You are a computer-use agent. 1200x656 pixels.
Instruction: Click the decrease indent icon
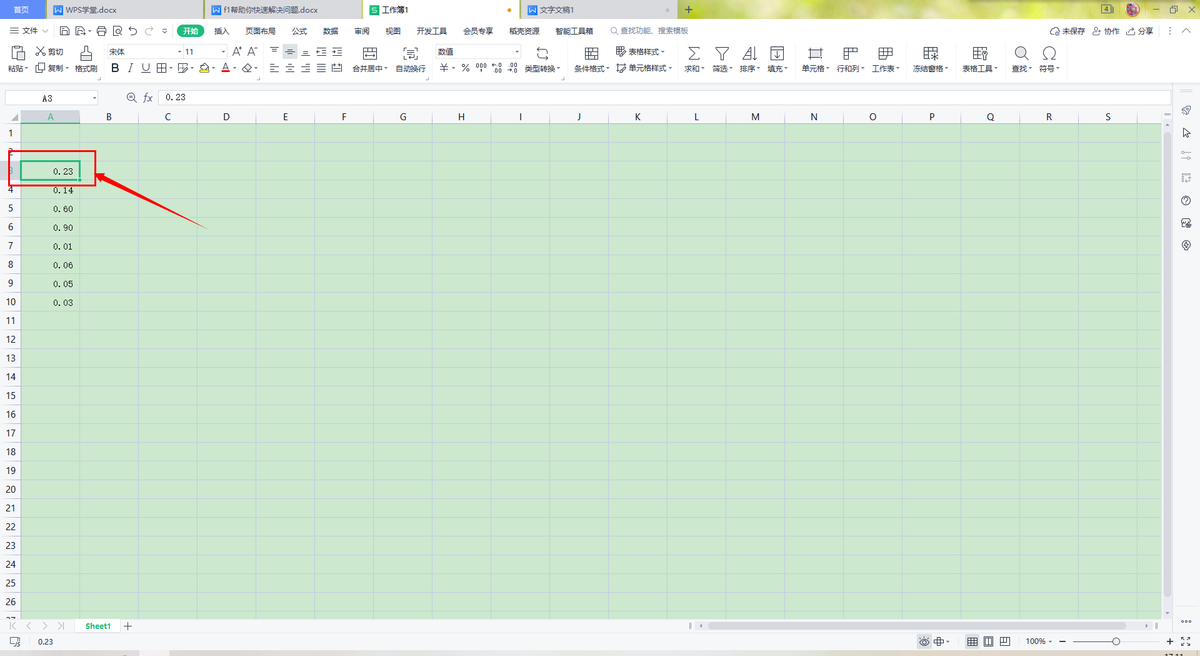(322, 51)
